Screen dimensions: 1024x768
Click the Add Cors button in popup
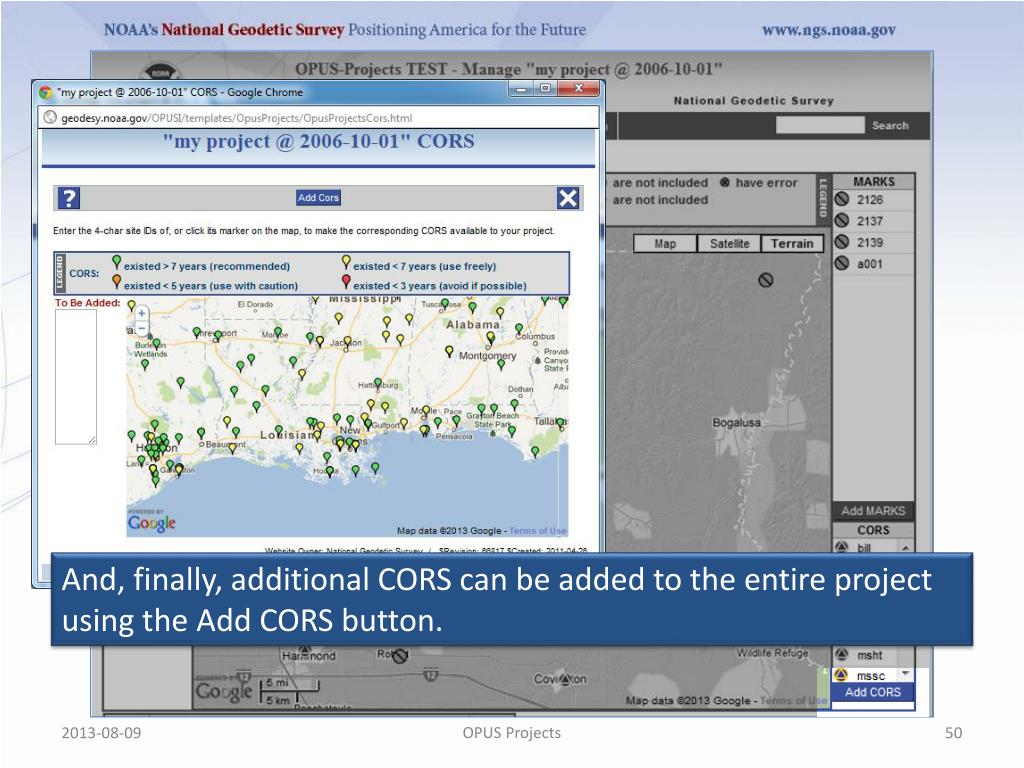click(x=318, y=198)
